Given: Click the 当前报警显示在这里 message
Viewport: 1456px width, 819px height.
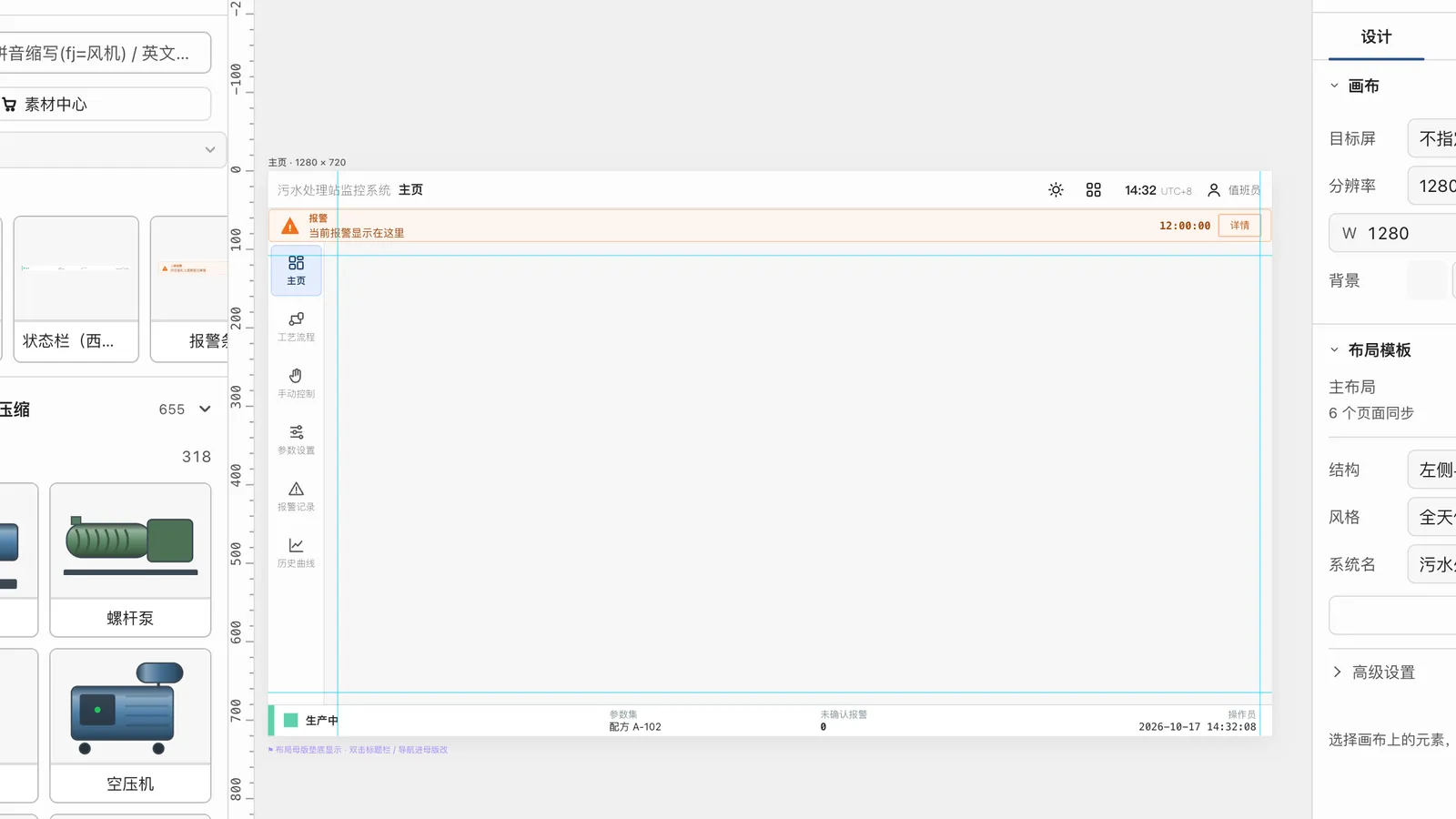Looking at the screenshot, I should click(356, 233).
